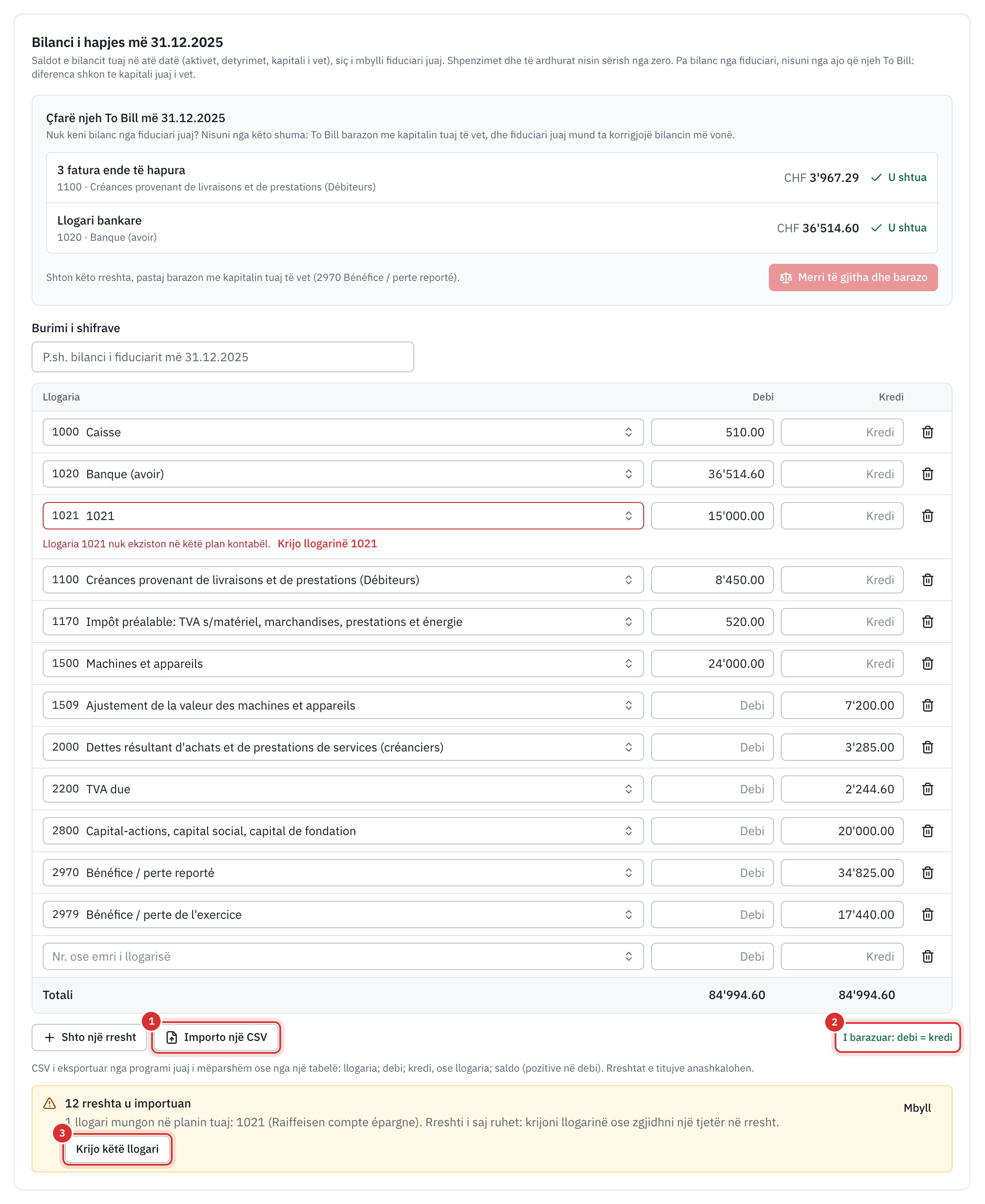Delete the 1509 Ajustement row
The image size is (985, 1204).
coord(927,705)
